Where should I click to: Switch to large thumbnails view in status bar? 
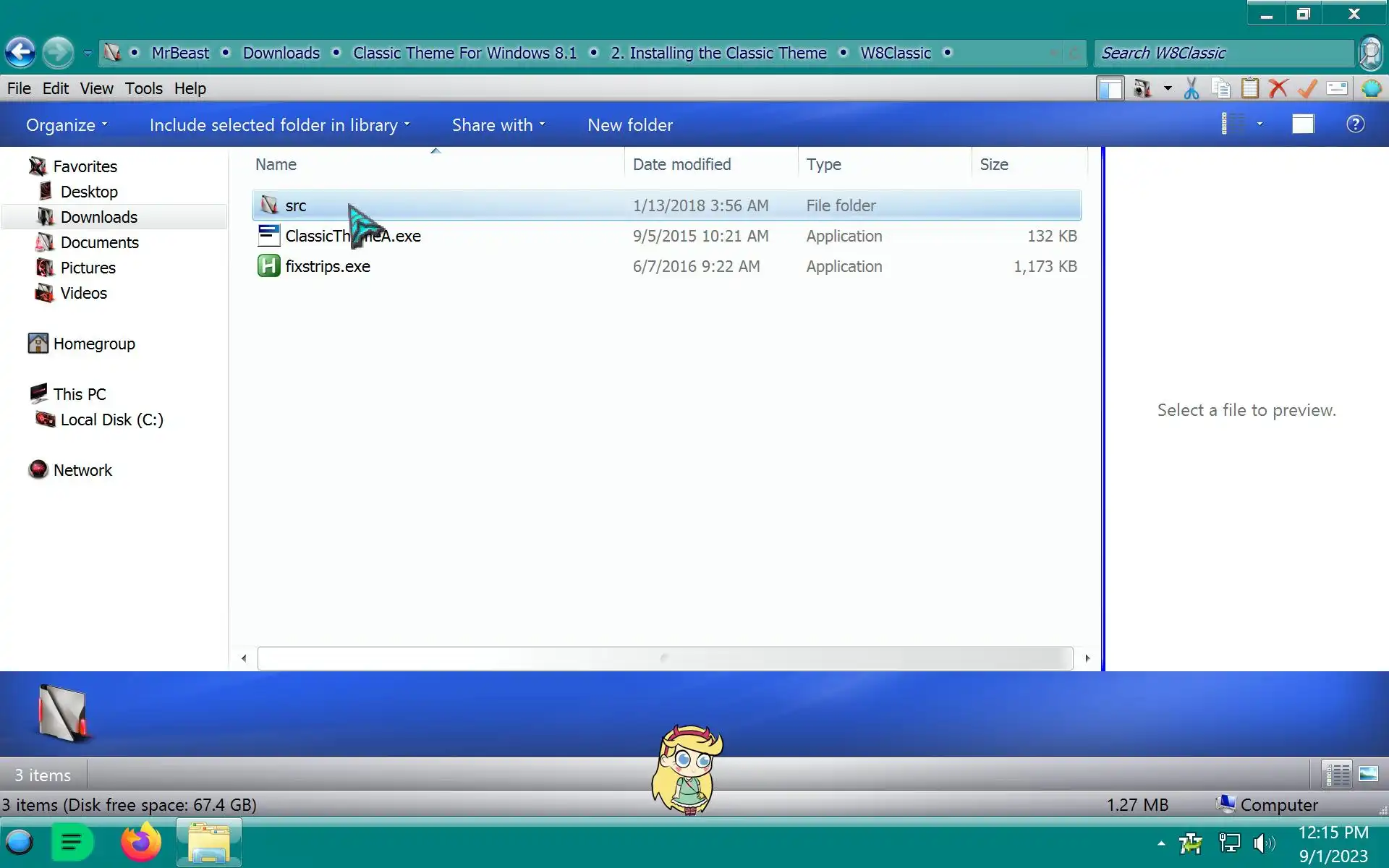pos(1368,775)
